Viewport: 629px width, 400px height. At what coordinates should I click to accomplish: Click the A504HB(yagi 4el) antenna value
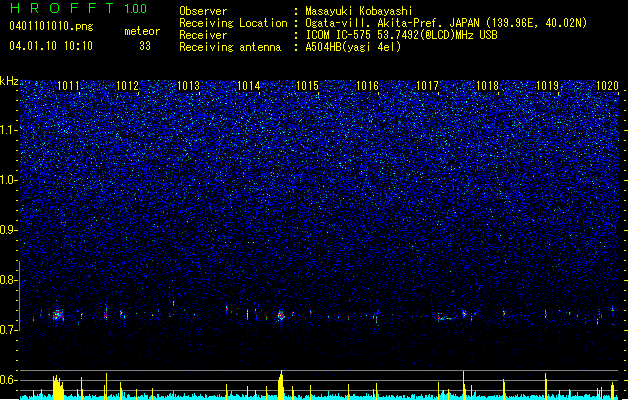[353, 47]
